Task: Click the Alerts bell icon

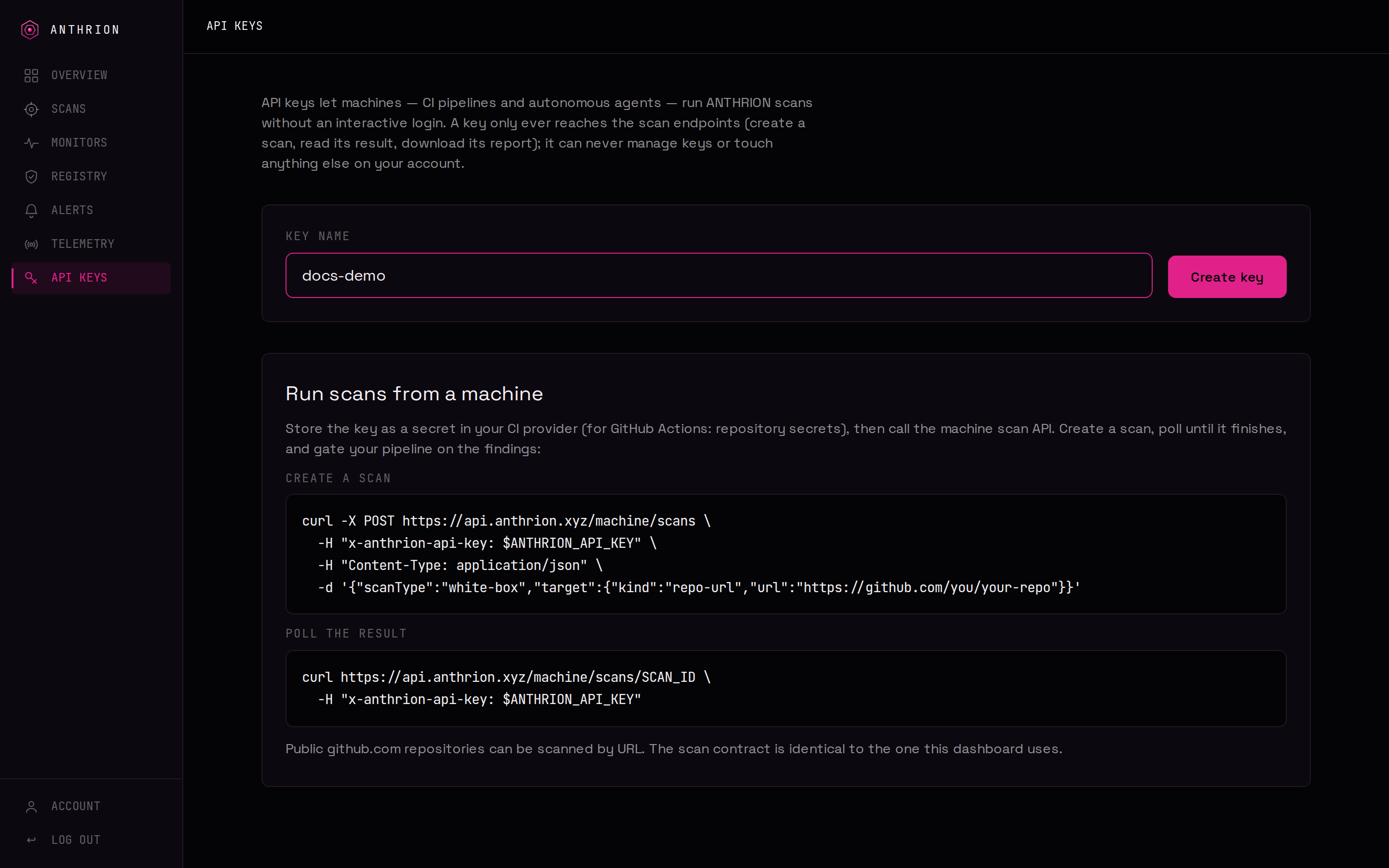Action: coord(31,211)
